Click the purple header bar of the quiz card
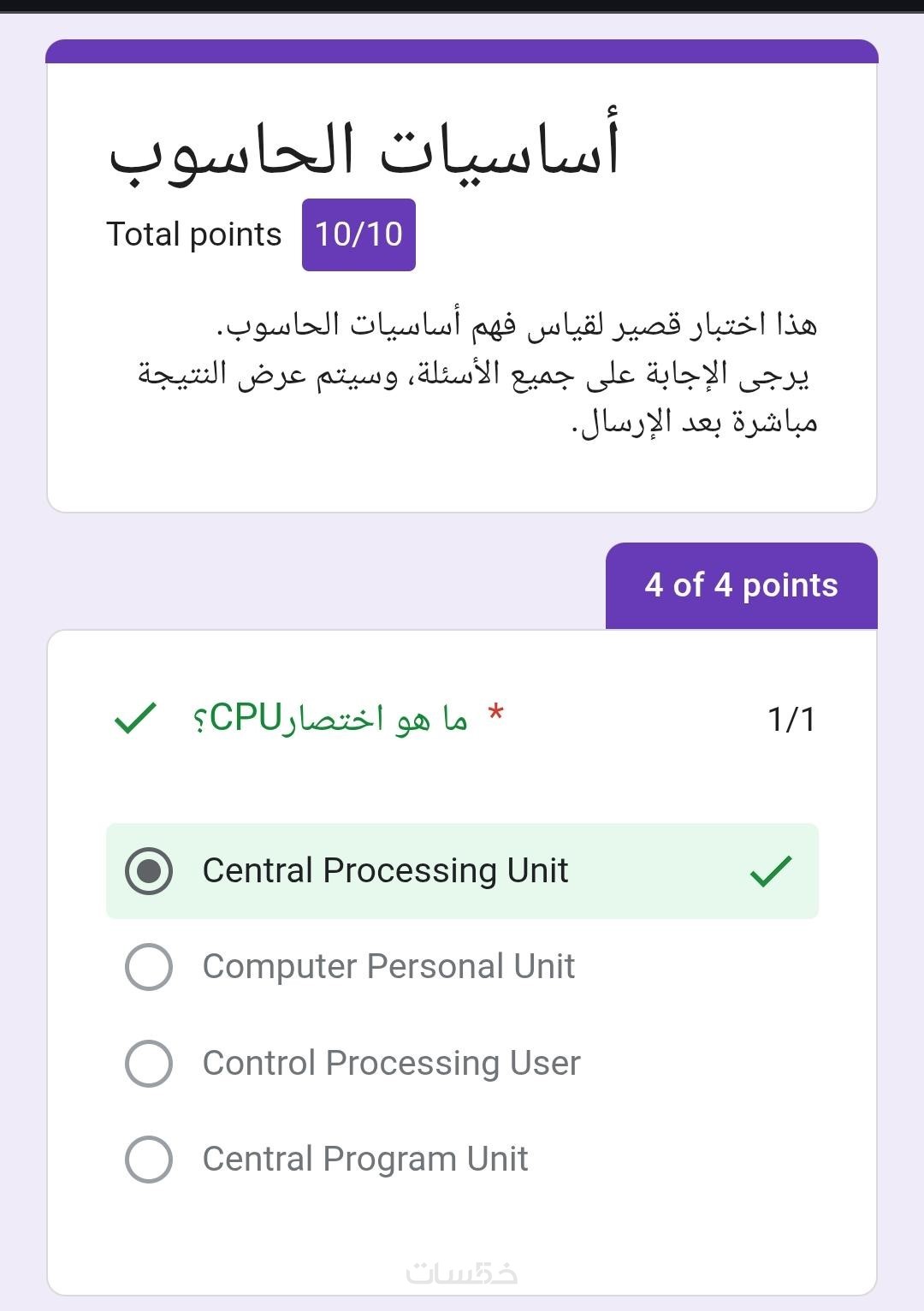This screenshot has width=924, height=1311. (462, 51)
